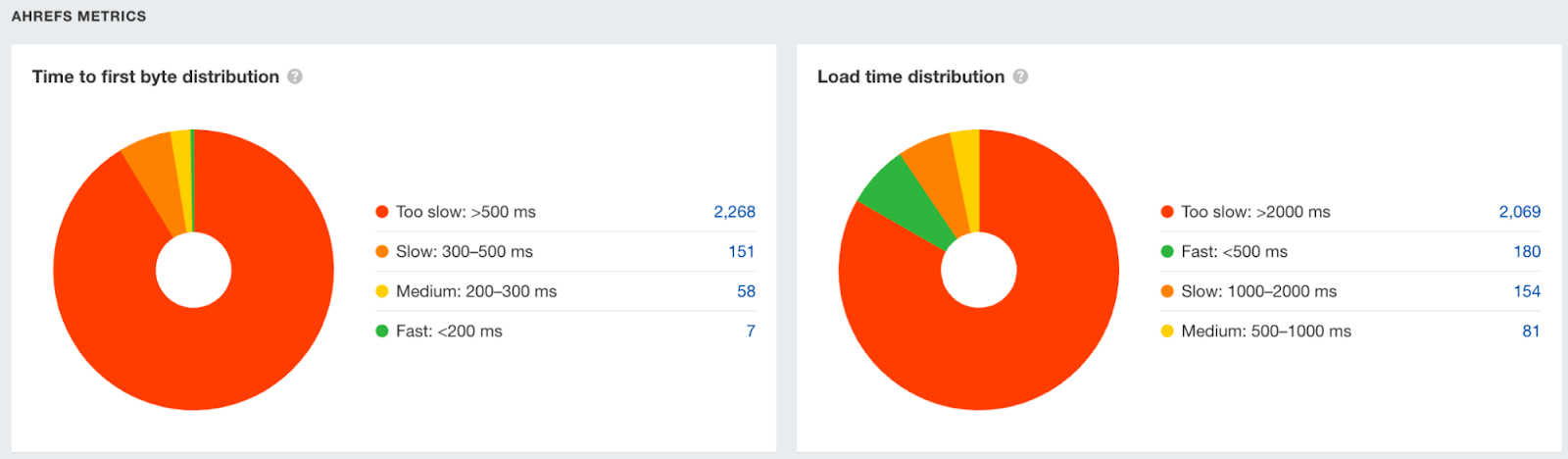
Task: Click the 81 medium load time count
Action: (x=1531, y=331)
